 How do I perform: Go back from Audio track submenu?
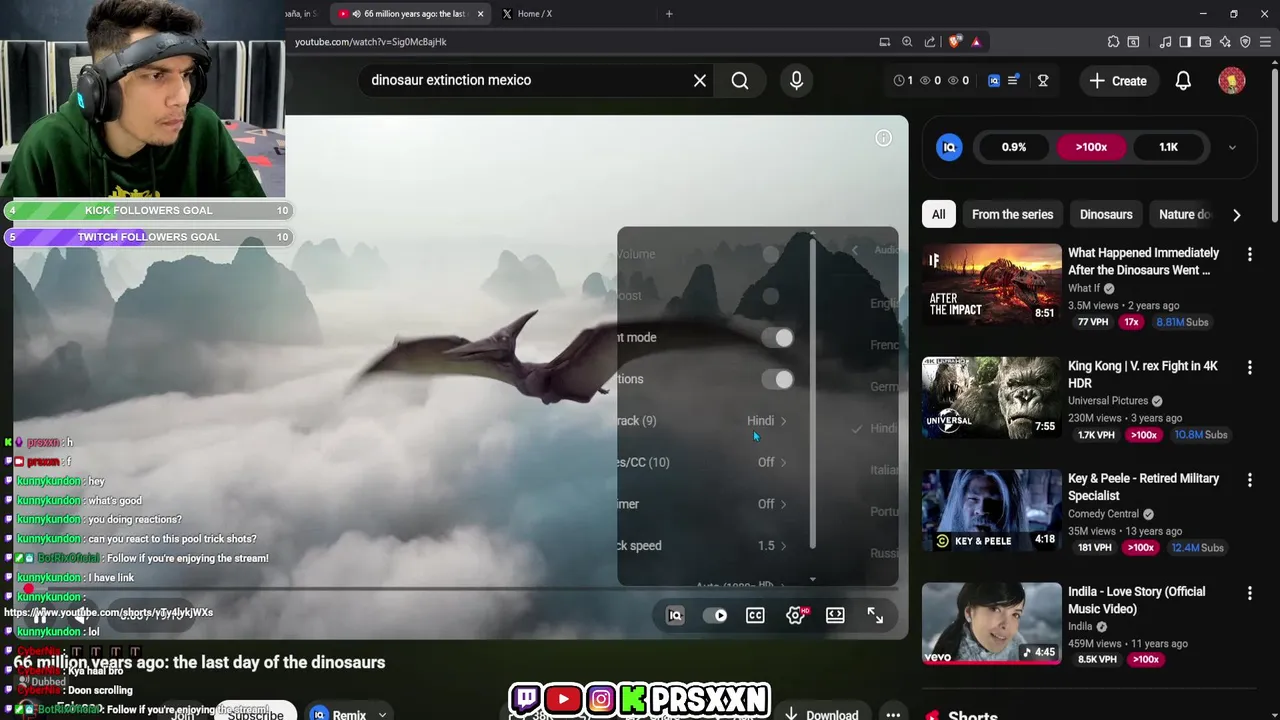coord(855,250)
